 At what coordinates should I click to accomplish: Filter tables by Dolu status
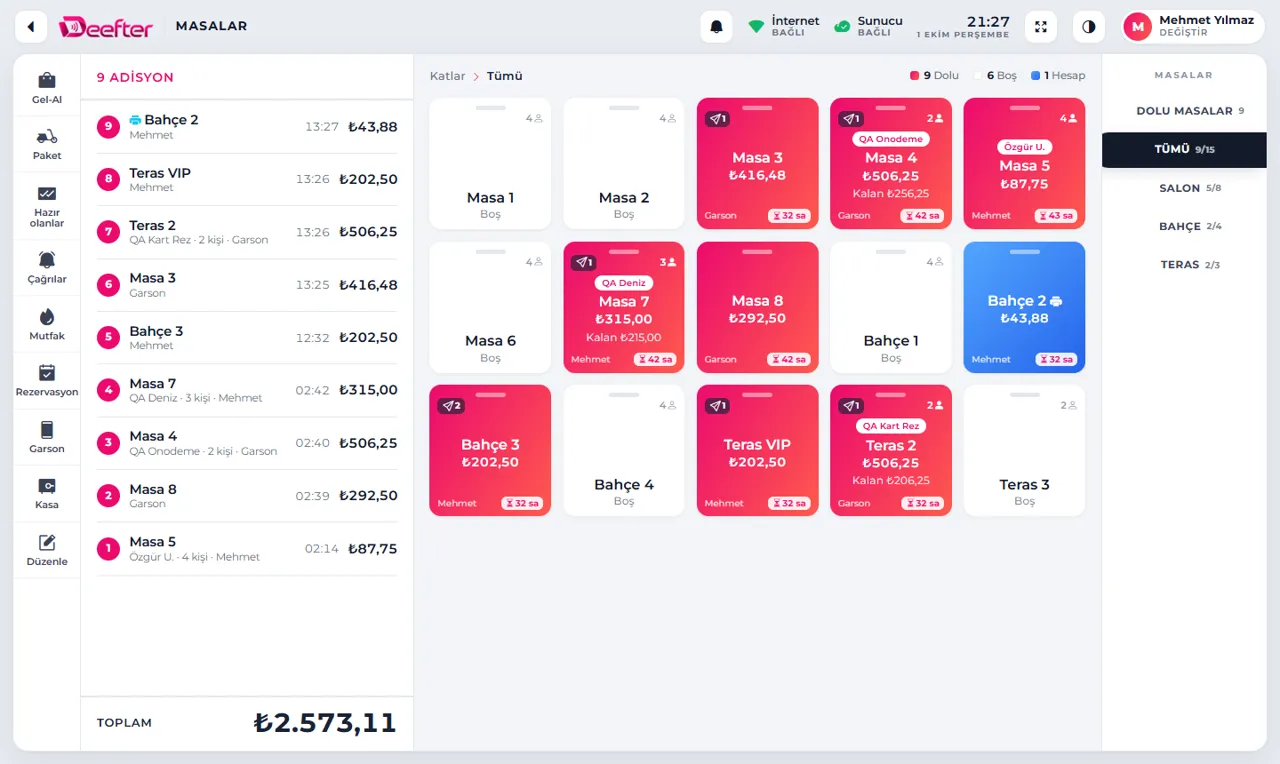[934, 76]
